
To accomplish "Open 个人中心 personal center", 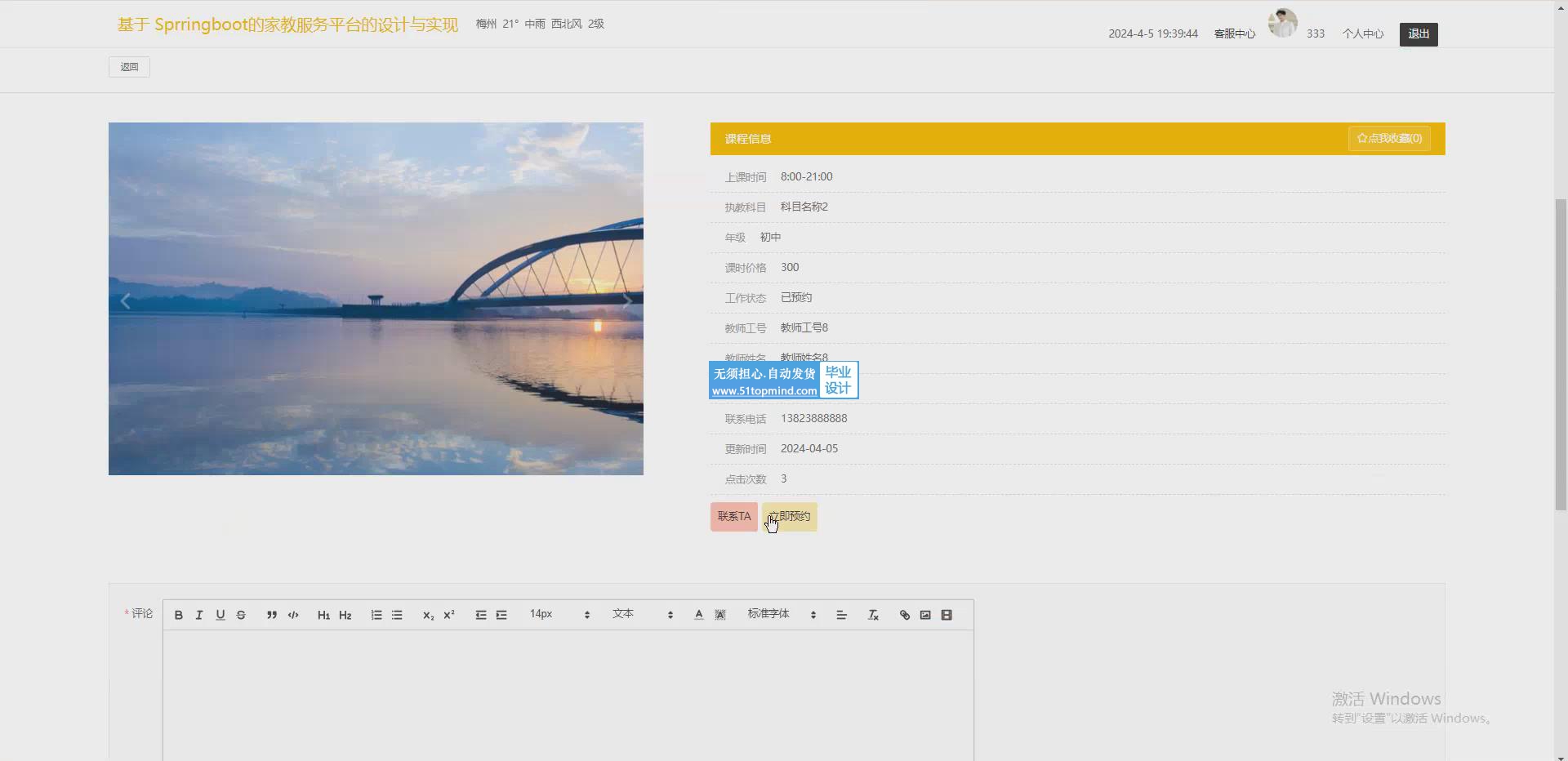I will pyautogui.click(x=1363, y=34).
